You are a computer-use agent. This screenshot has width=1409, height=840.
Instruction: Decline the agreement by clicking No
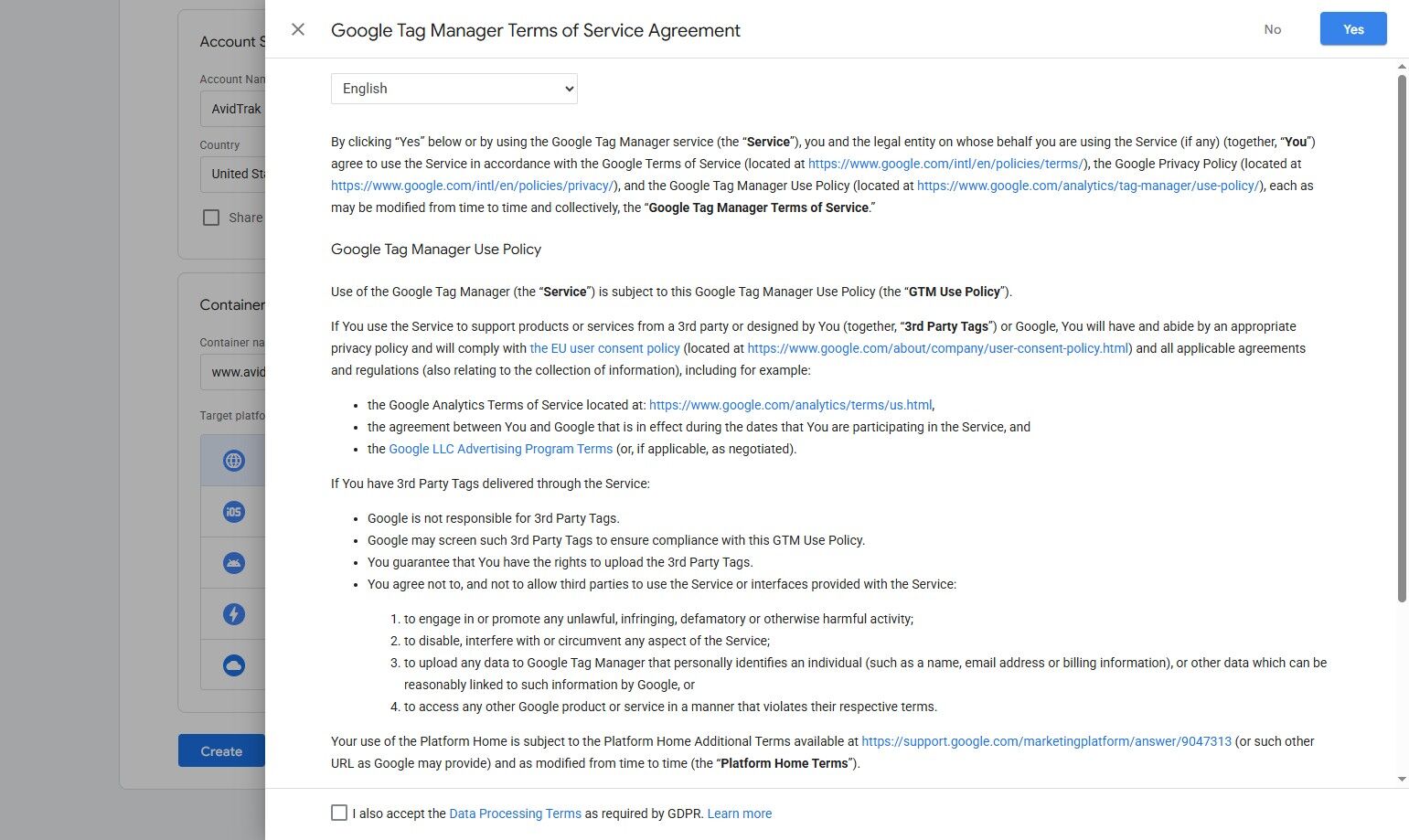click(x=1272, y=28)
